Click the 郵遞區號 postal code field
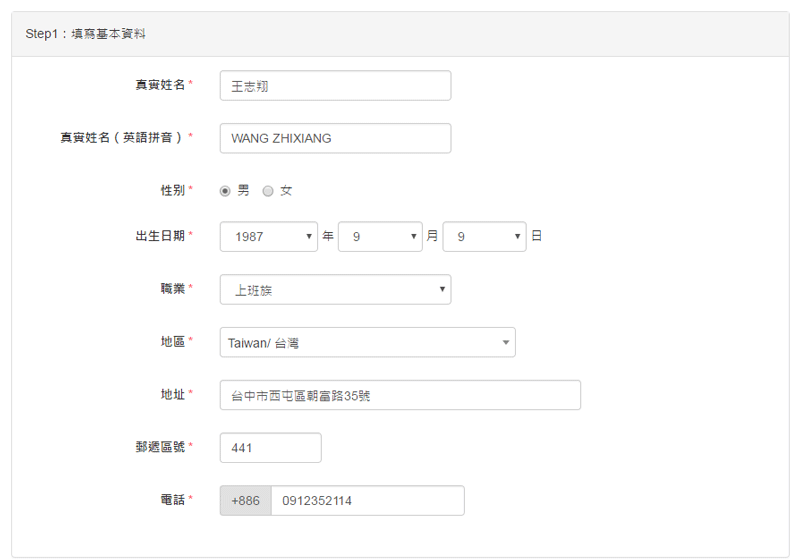Screen dimensions: 800x560 point(270,448)
